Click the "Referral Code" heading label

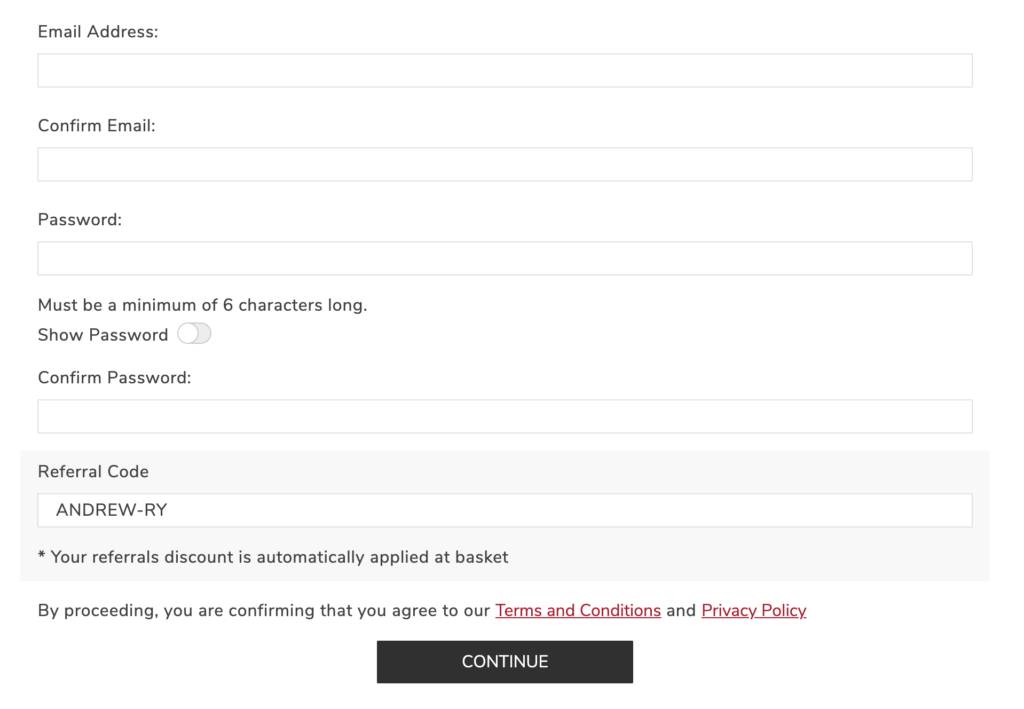[93, 472]
